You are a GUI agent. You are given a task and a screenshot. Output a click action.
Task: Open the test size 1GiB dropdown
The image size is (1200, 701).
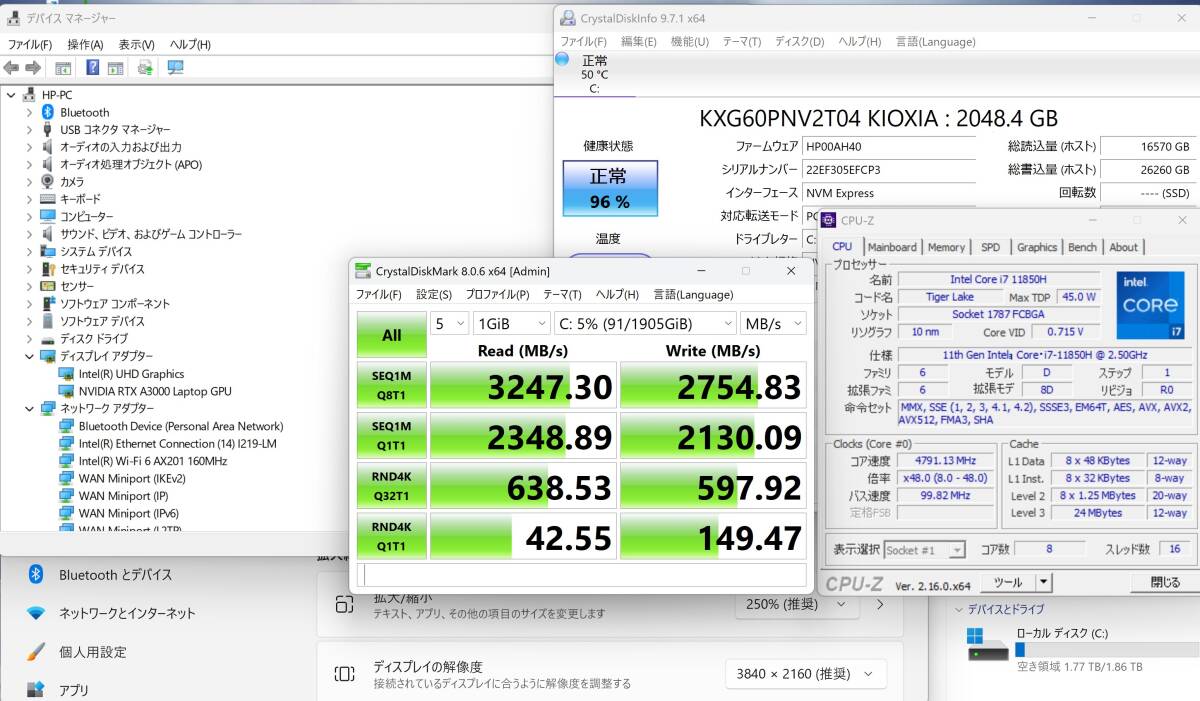click(x=511, y=323)
